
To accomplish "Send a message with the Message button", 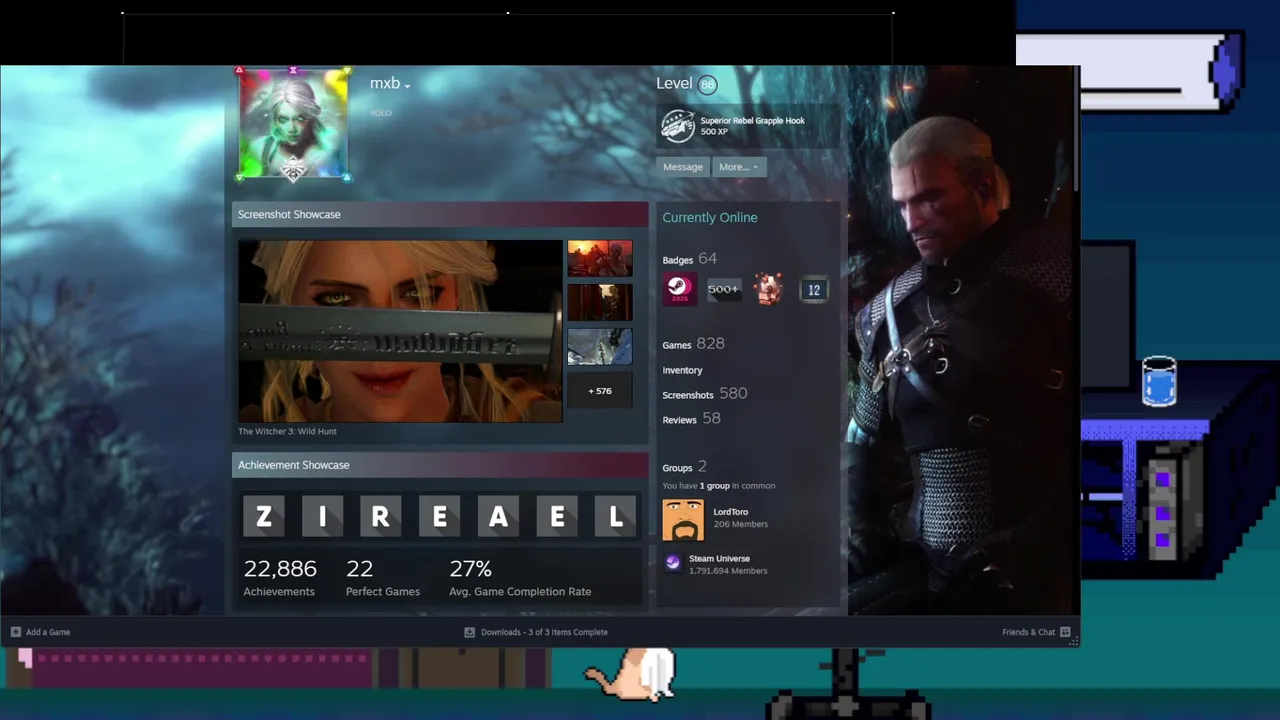I will [683, 167].
